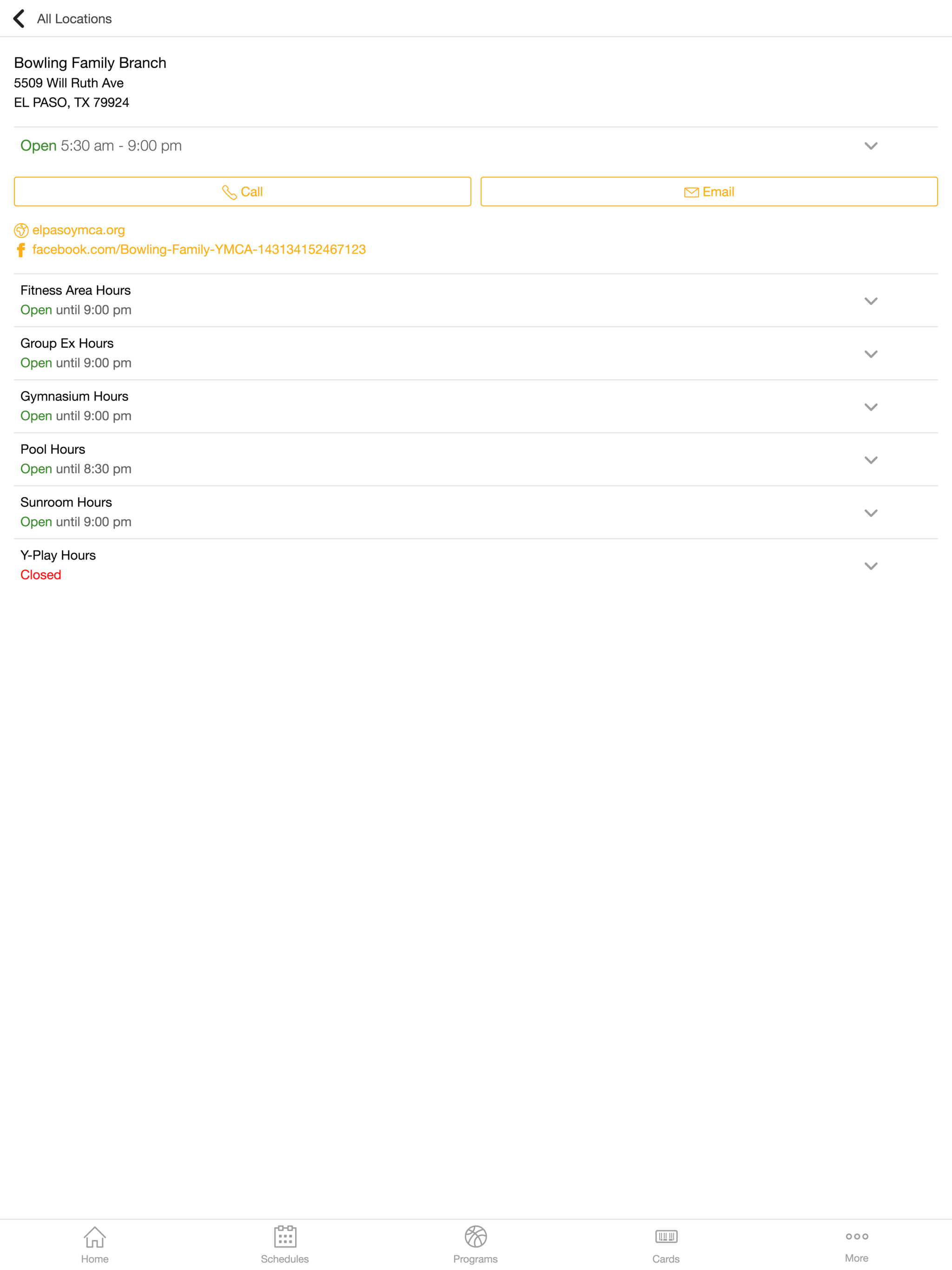Open the Programs tab
Screen dimensions: 952x1270
476,1245
